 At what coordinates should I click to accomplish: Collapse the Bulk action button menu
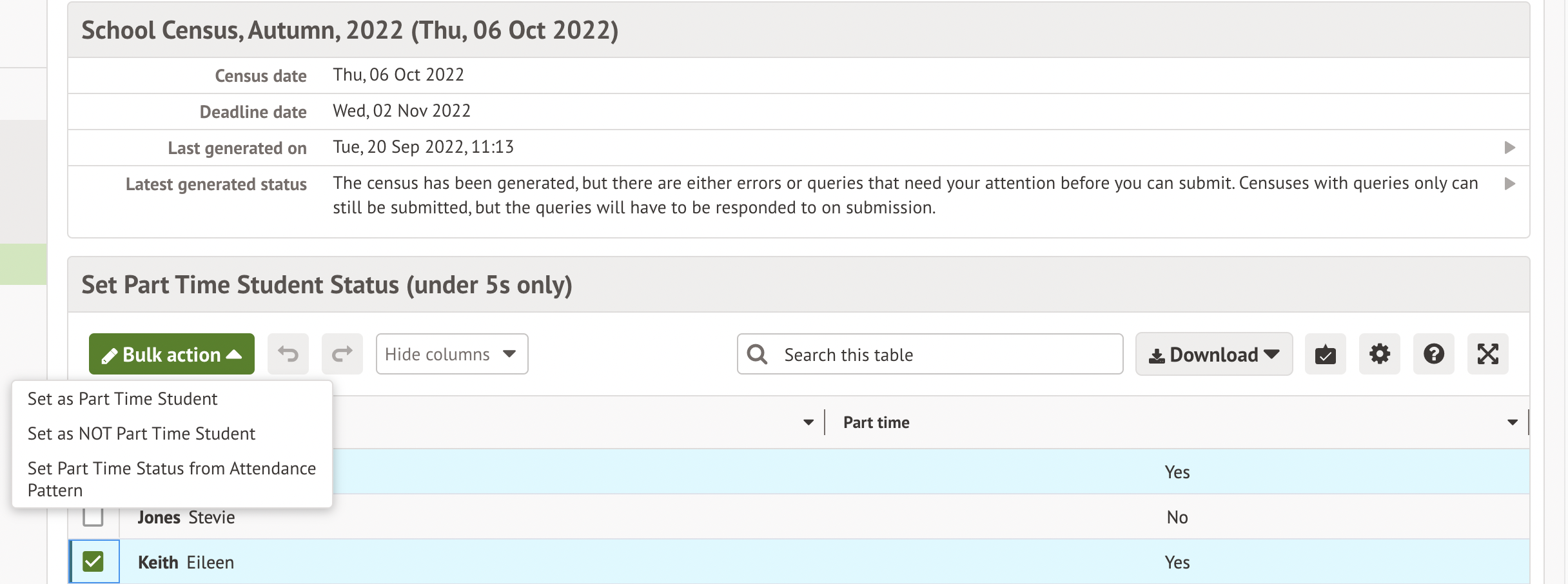tap(171, 354)
